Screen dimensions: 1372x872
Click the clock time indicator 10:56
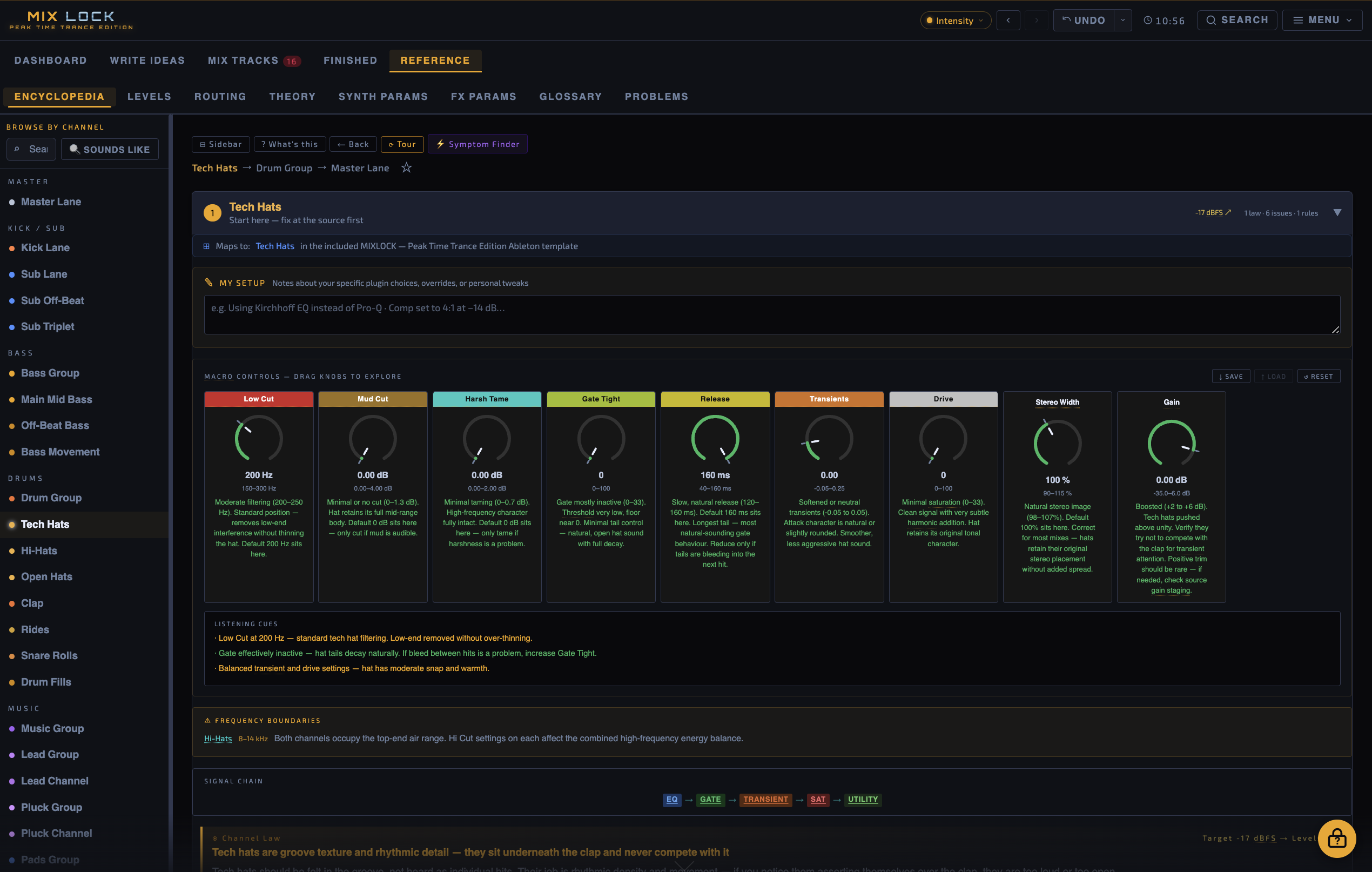click(1164, 21)
